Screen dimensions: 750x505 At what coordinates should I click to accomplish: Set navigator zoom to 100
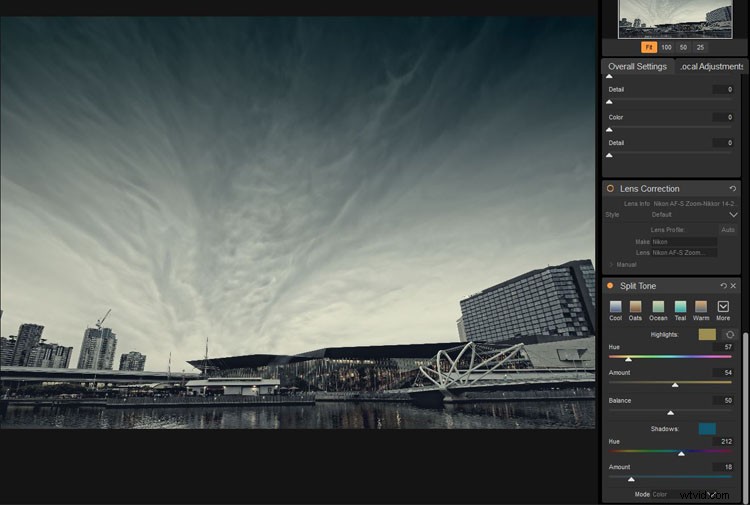coord(666,47)
